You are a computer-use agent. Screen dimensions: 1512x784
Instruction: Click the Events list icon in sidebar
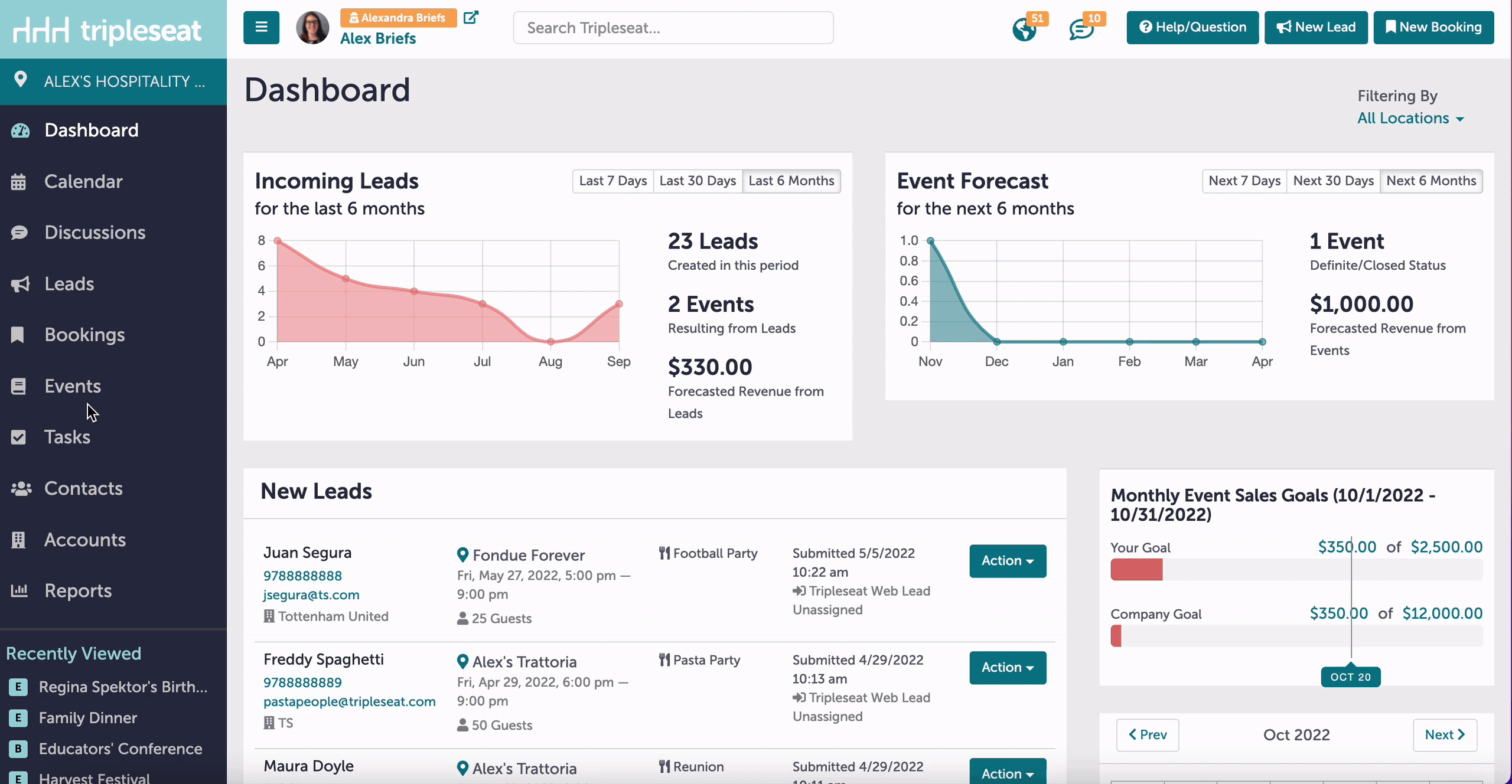(18, 386)
